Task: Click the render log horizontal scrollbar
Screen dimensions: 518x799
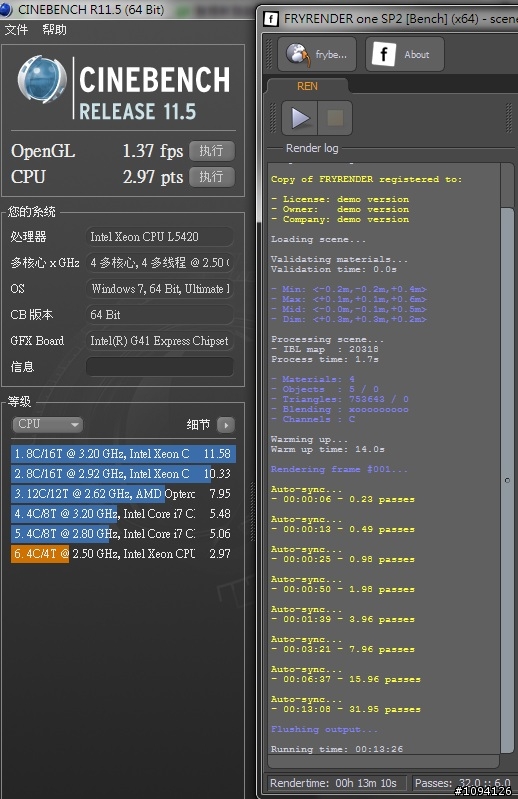Action: 384,761
